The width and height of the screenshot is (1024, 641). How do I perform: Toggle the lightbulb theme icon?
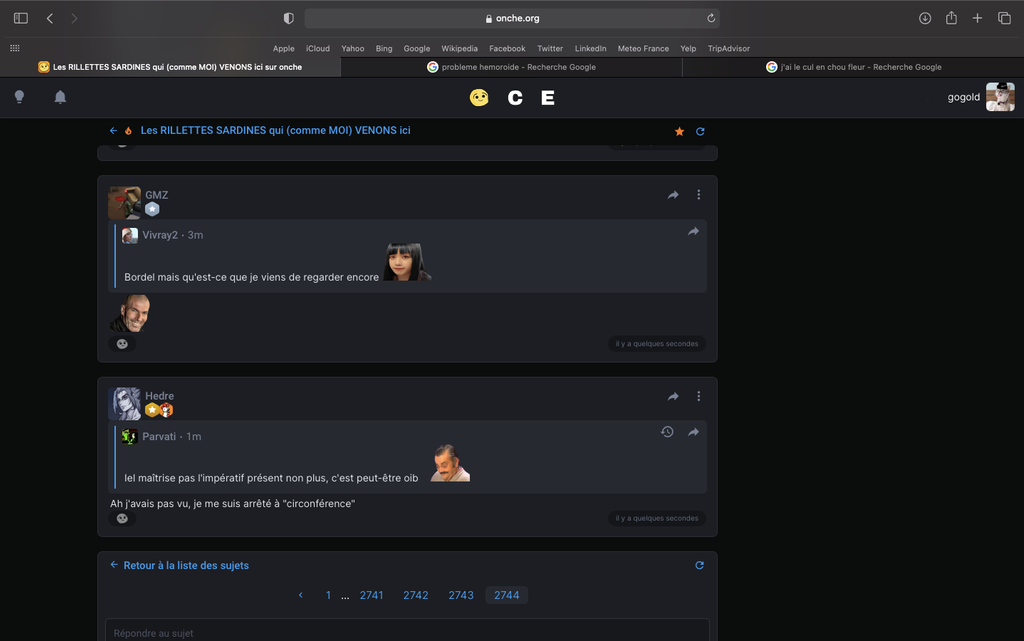tap(20, 97)
